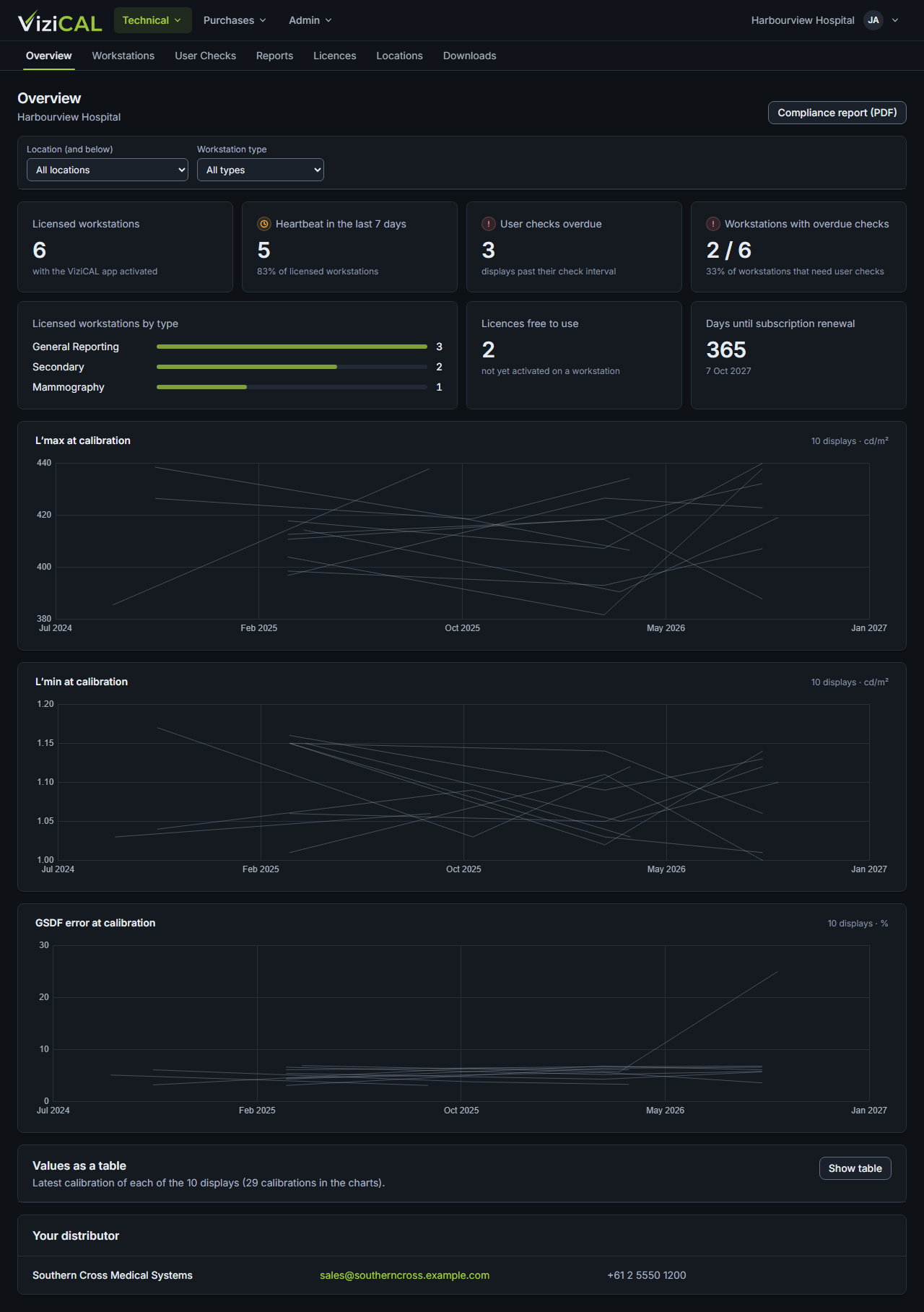Click the Days until subscription renewal card
The height and width of the screenshot is (1312, 924).
point(798,355)
